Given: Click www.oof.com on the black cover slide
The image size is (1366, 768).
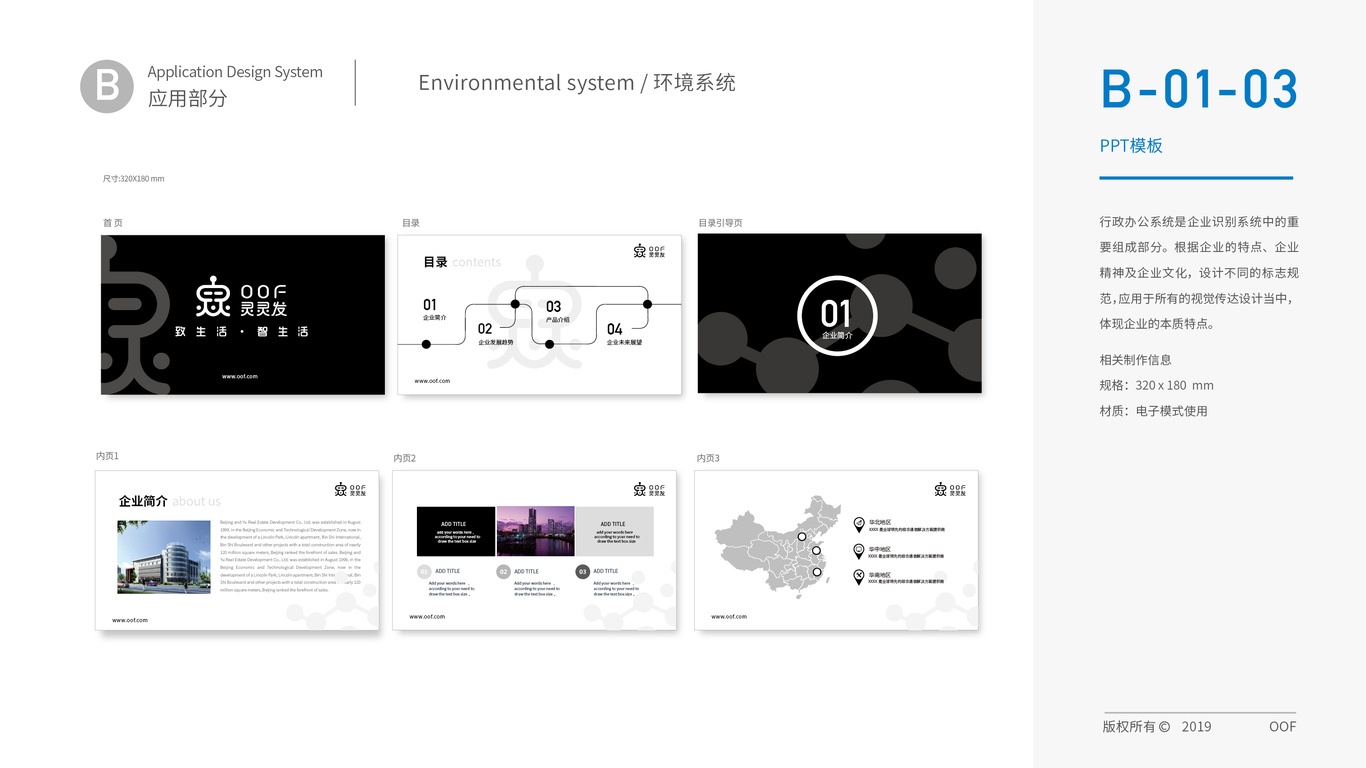Looking at the screenshot, I should pyautogui.click(x=240, y=376).
